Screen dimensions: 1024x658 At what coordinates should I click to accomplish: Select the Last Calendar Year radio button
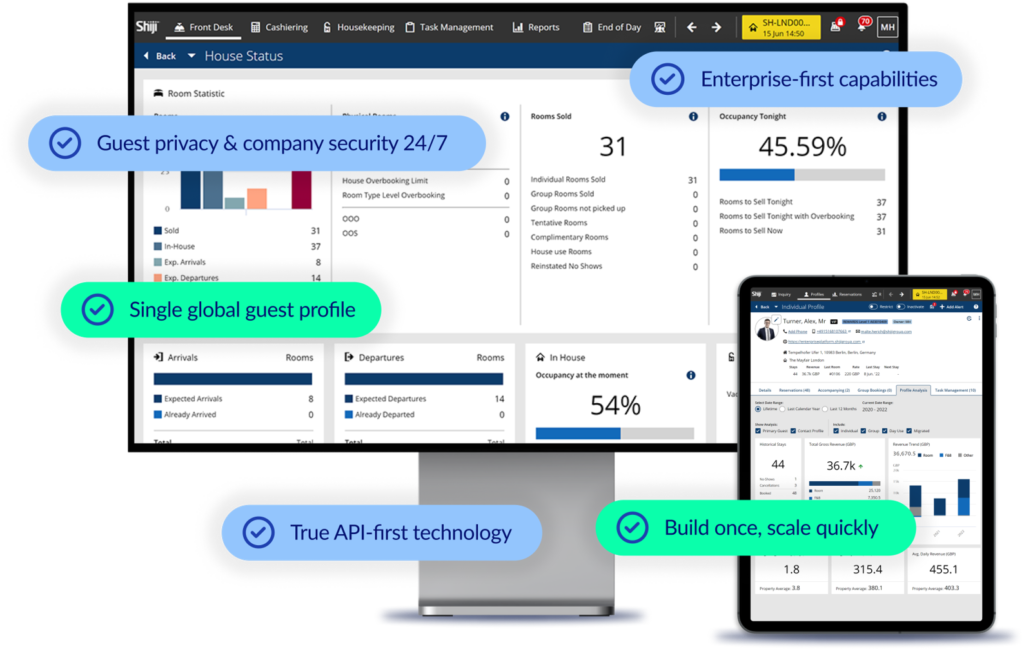[x=783, y=409]
